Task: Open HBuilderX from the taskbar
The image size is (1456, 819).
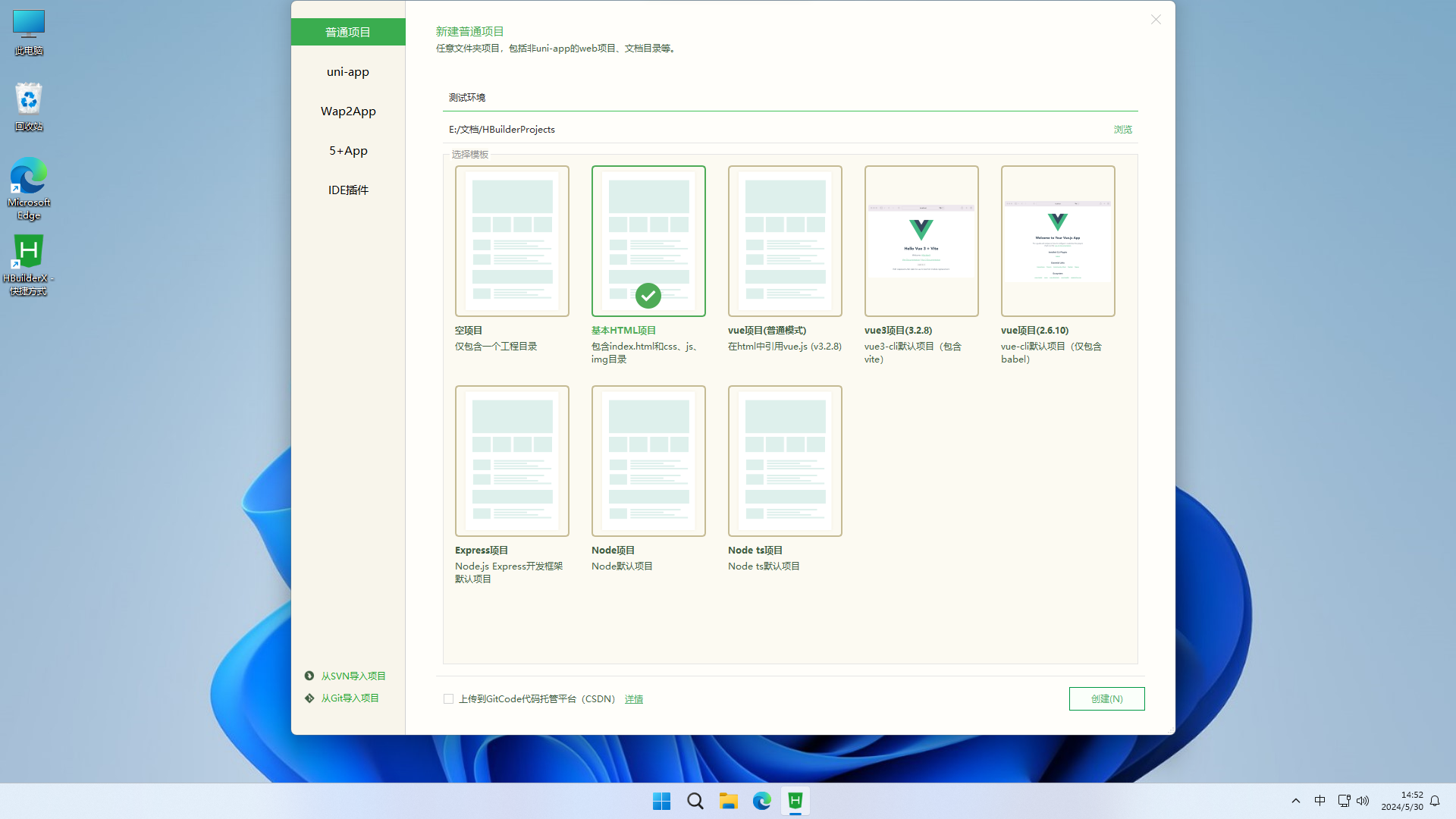Action: pos(795,801)
